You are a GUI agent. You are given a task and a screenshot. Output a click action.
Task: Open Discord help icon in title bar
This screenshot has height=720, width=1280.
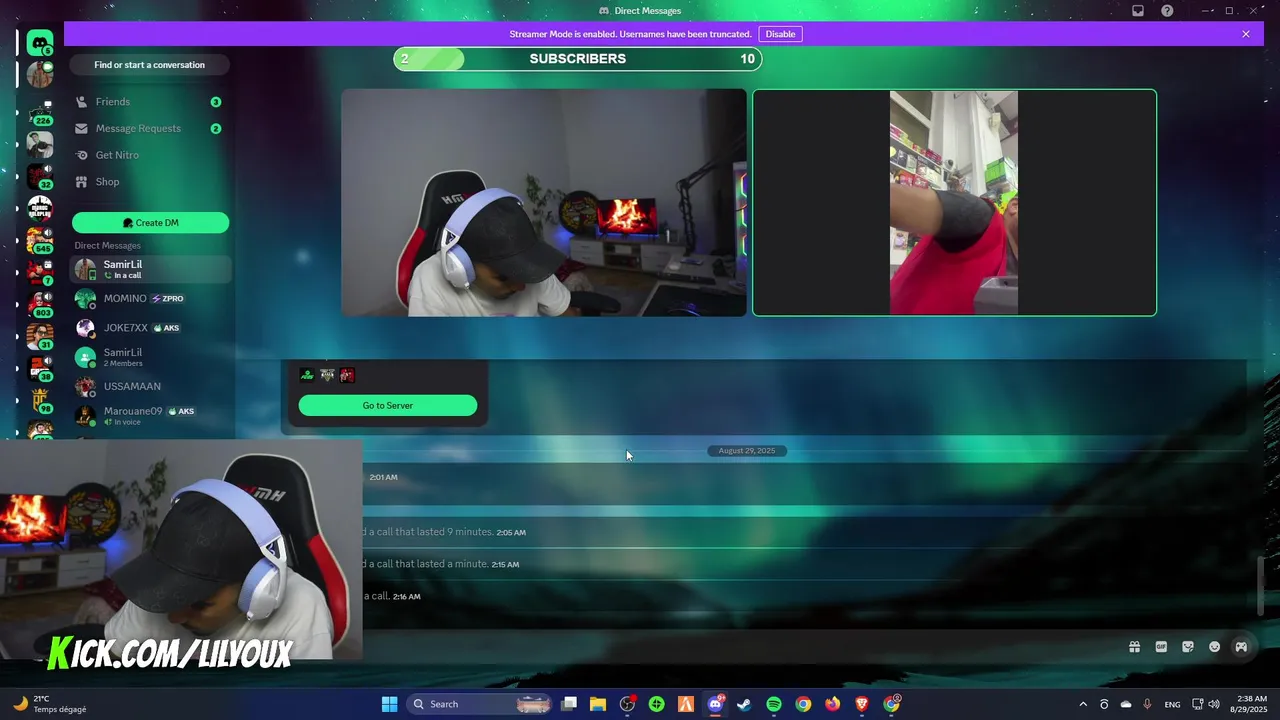[1167, 11]
